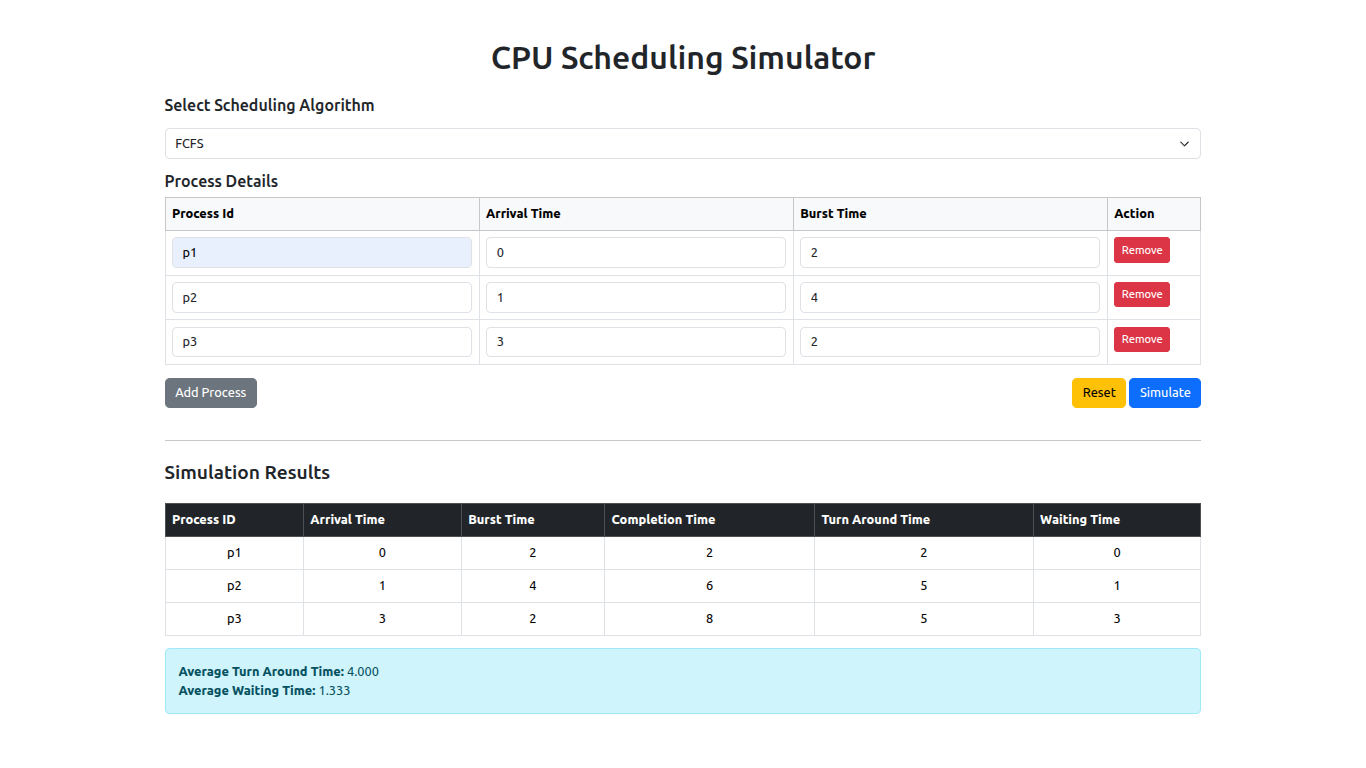Click the Simulation Results heading

point(247,472)
